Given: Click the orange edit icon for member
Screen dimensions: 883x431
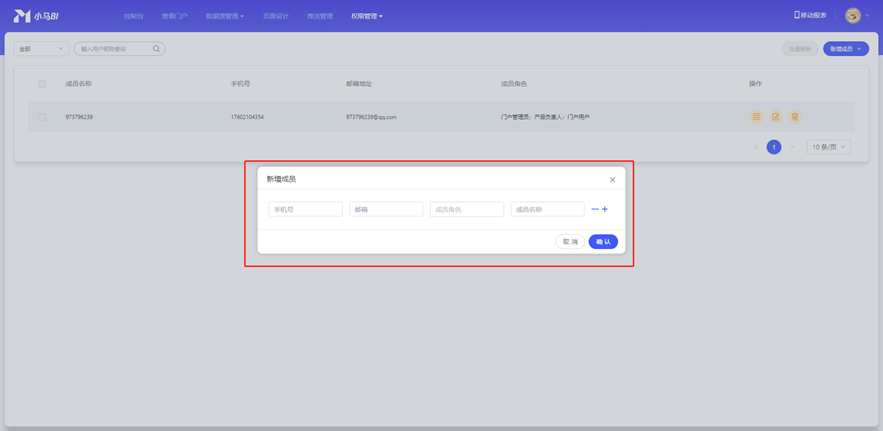Looking at the screenshot, I should (x=775, y=117).
